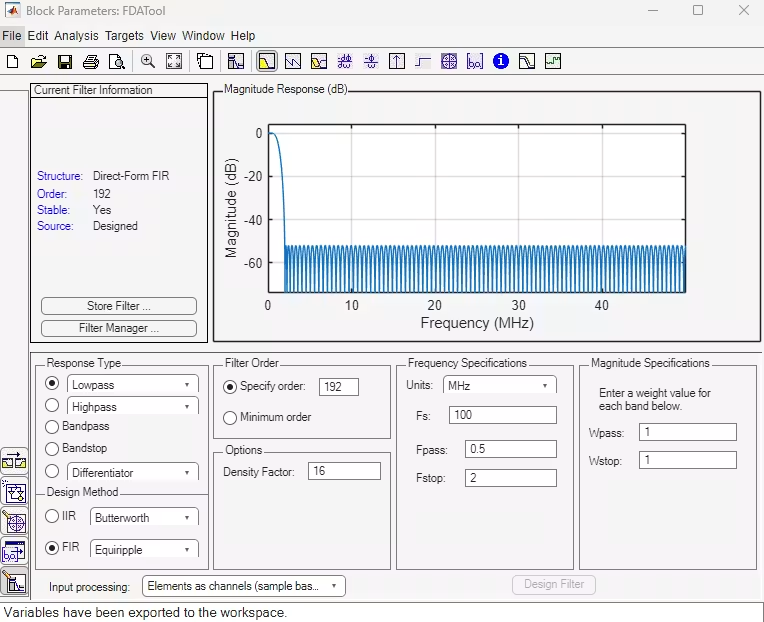Select the Differentiator response radio
The width and height of the screenshot is (764, 622).
click(x=52, y=471)
